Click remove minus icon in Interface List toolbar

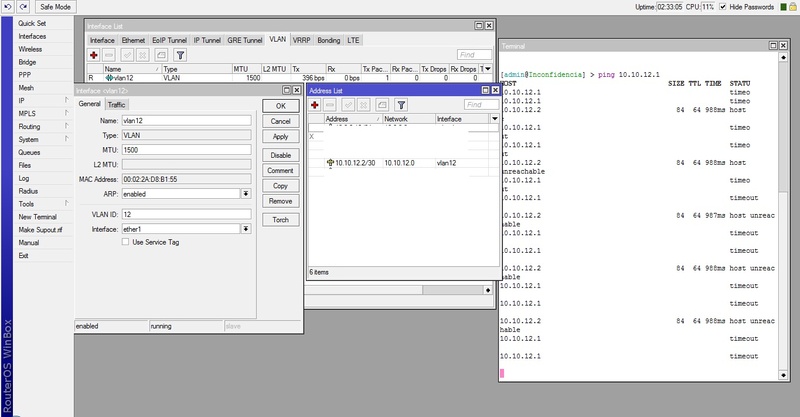[109, 55]
